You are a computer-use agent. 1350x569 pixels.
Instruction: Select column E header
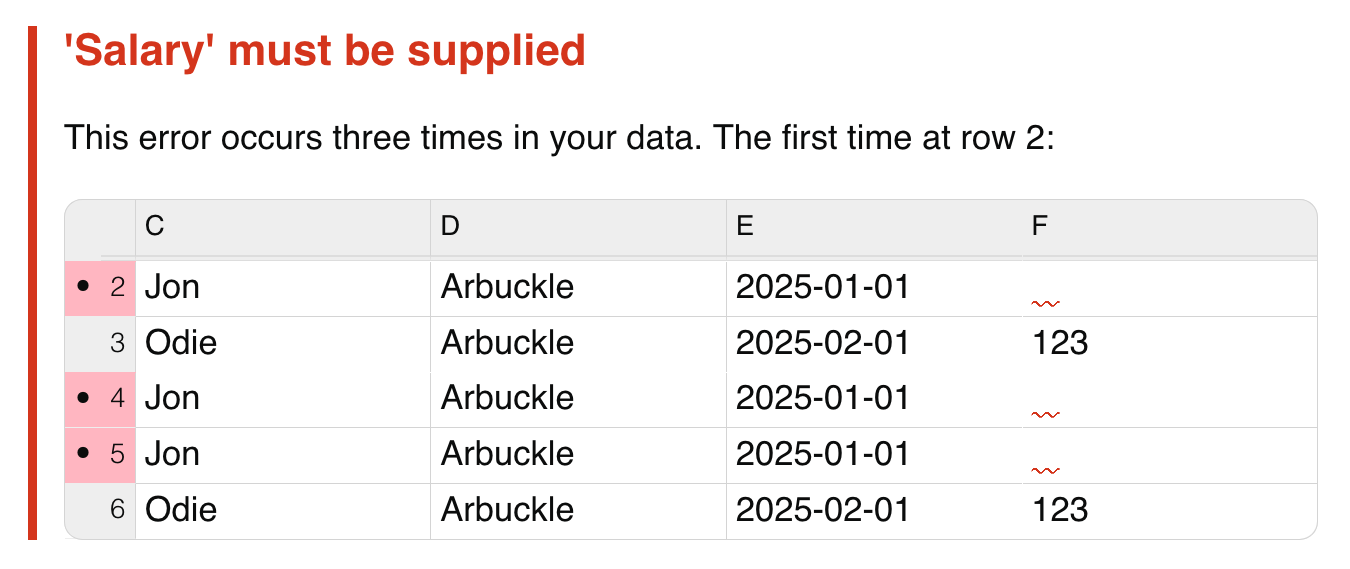[874, 227]
